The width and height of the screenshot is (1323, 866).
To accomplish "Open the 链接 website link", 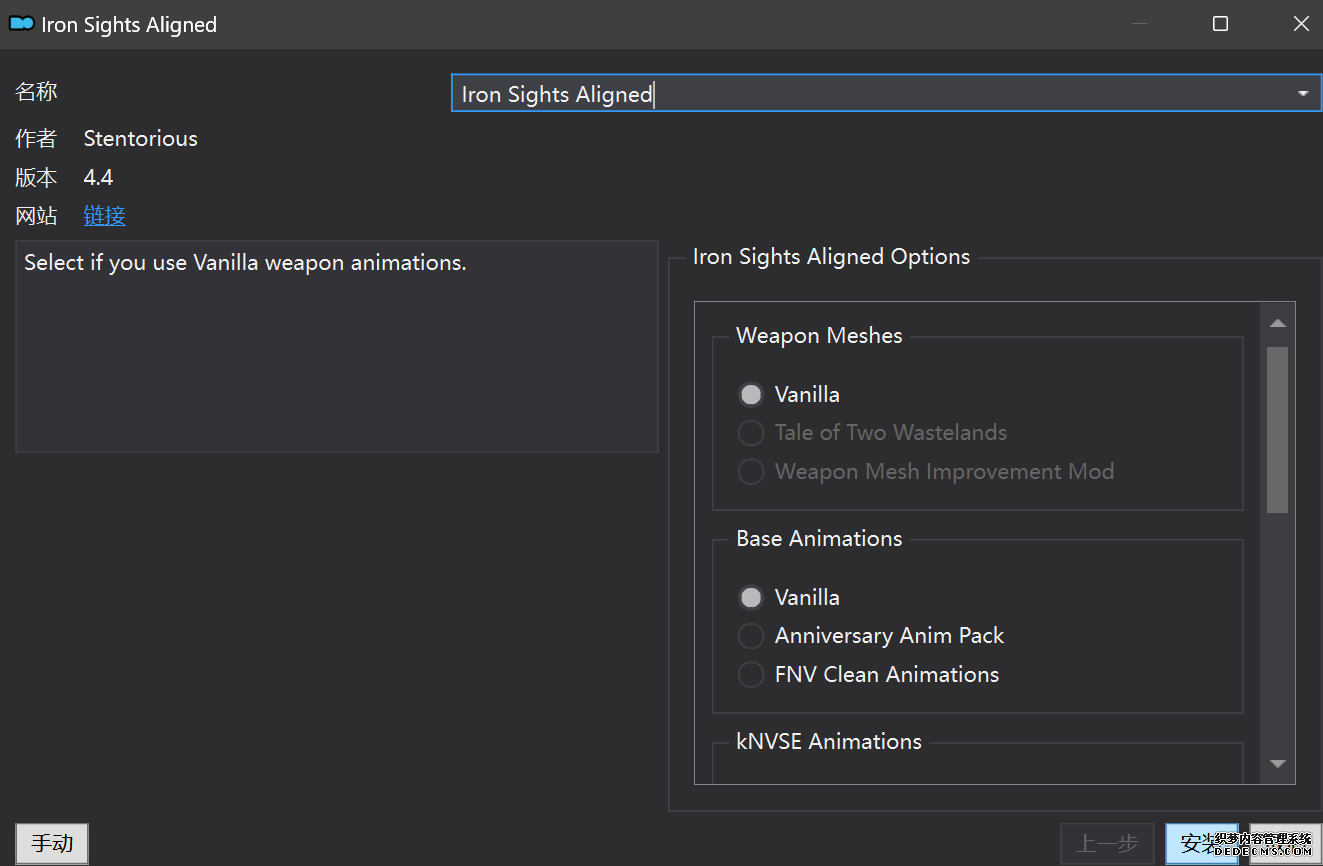I will (104, 216).
